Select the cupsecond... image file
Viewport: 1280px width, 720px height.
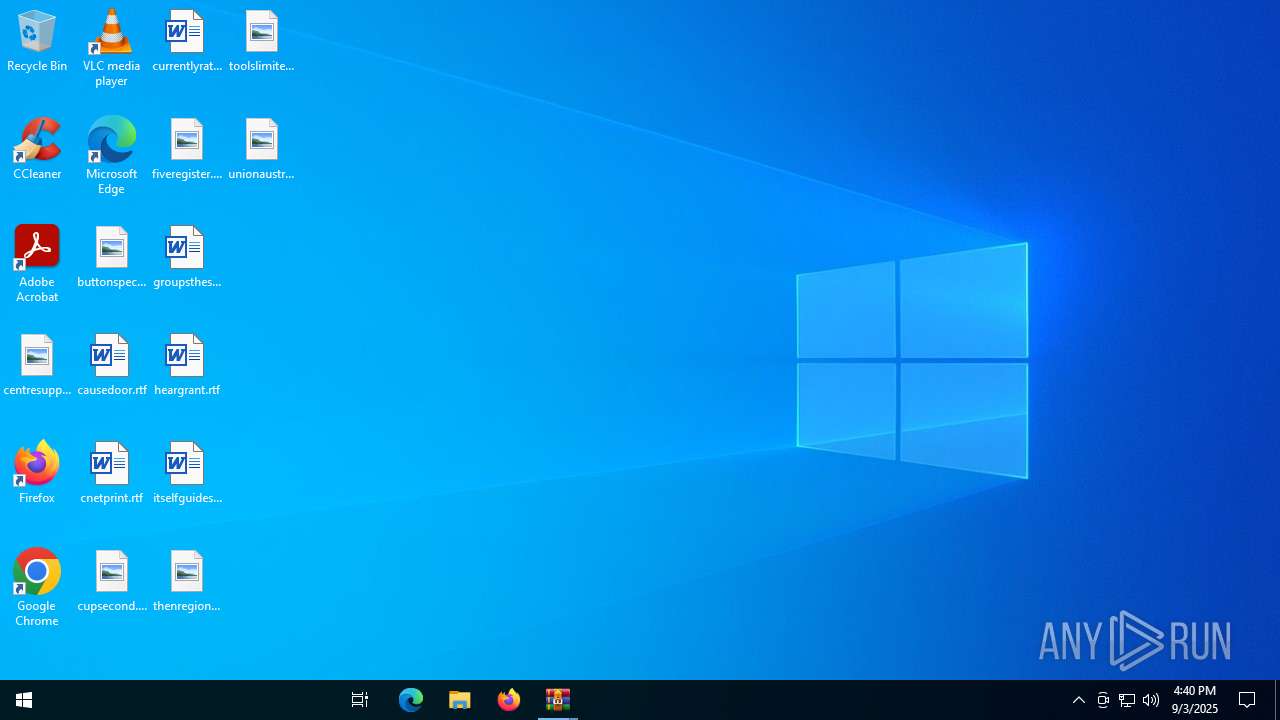(111, 582)
